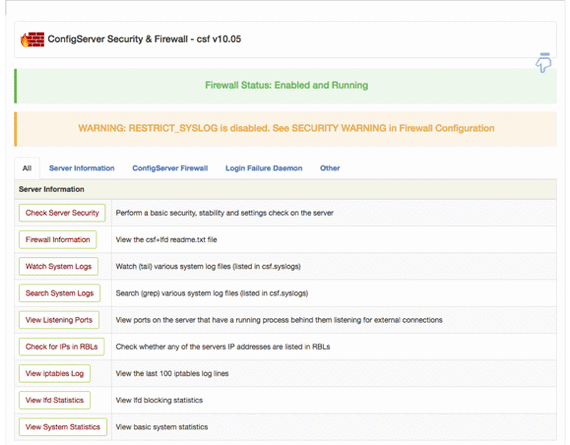This screenshot has width=570, height=445.
Task: Click the ConfigServer Security & Firewall title
Action: 144,39
